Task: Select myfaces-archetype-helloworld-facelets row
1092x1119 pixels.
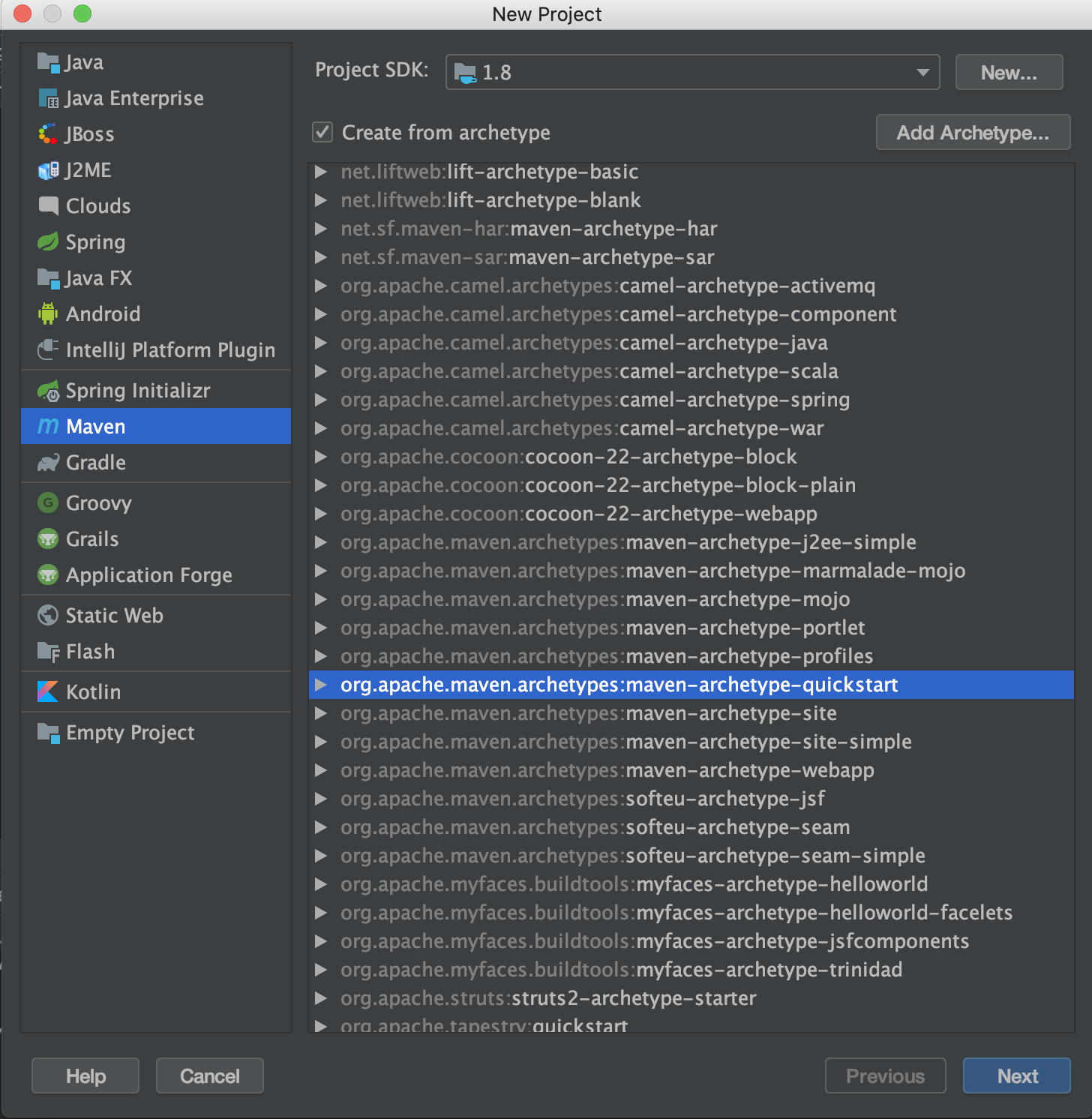Action: click(691, 912)
